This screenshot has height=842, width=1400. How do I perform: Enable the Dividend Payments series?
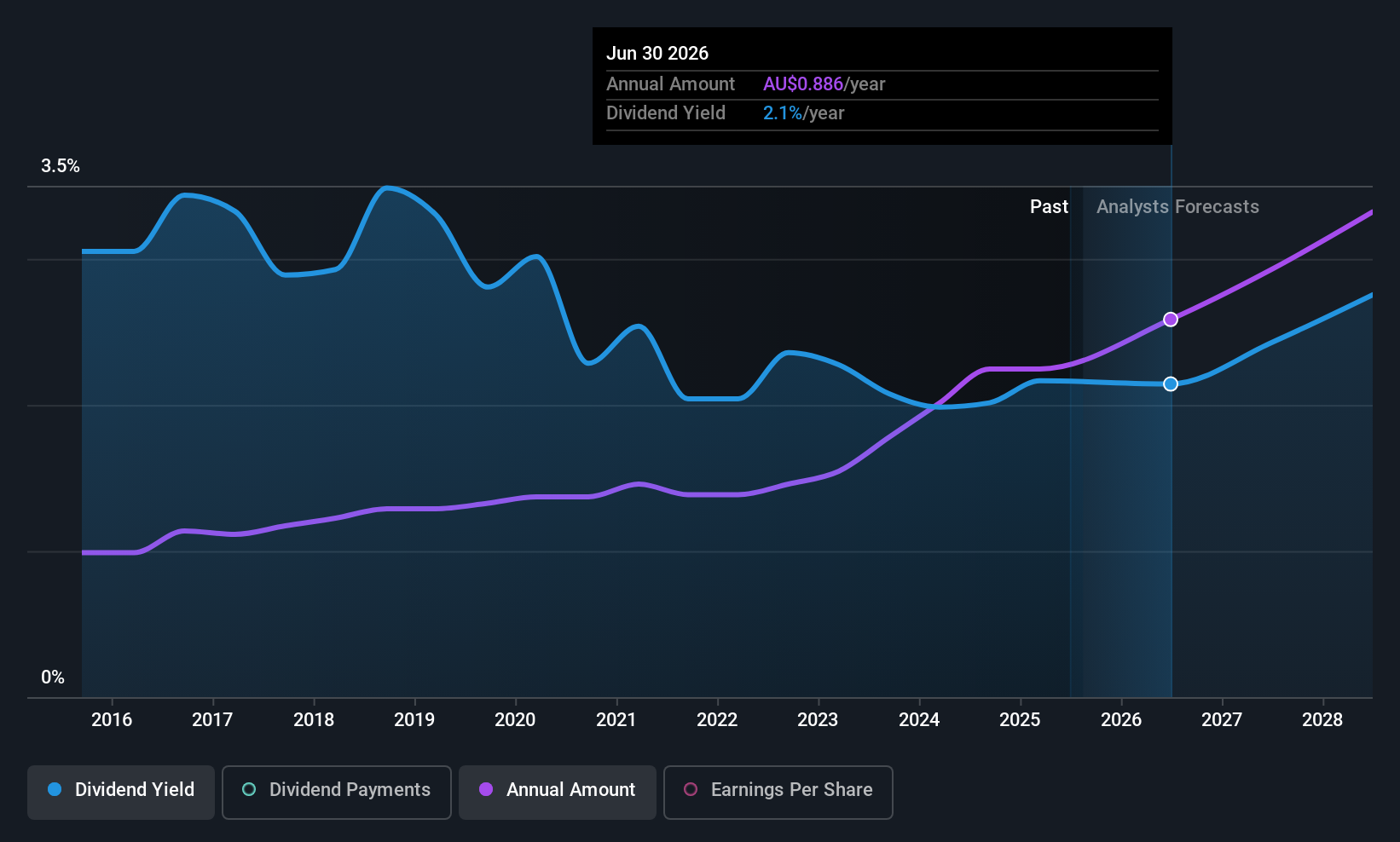(x=336, y=792)
